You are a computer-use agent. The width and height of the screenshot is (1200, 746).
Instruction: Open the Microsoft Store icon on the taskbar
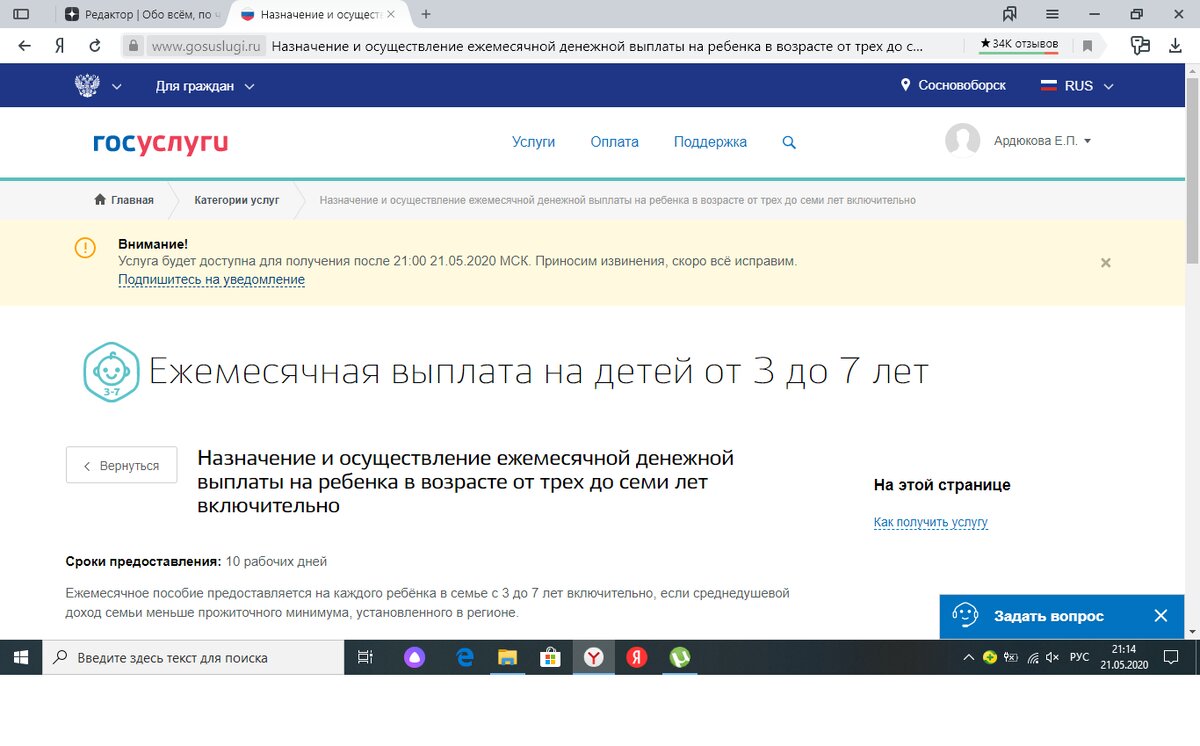[550, 657]
